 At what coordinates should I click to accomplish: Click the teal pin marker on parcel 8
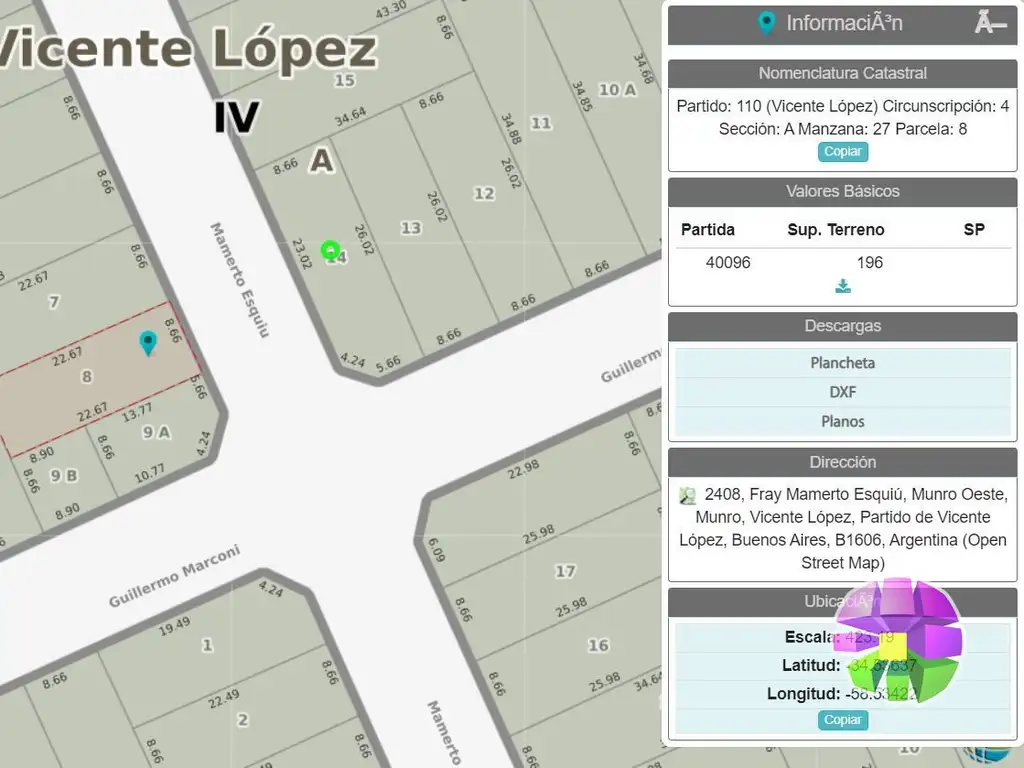[148, 343]
